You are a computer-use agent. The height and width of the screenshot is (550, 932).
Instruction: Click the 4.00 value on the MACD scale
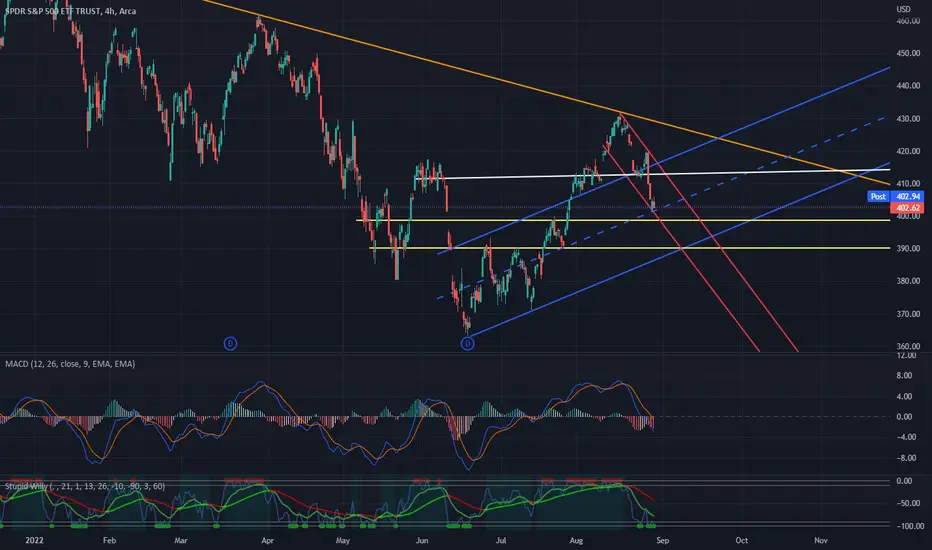click(x=904, y=396)
